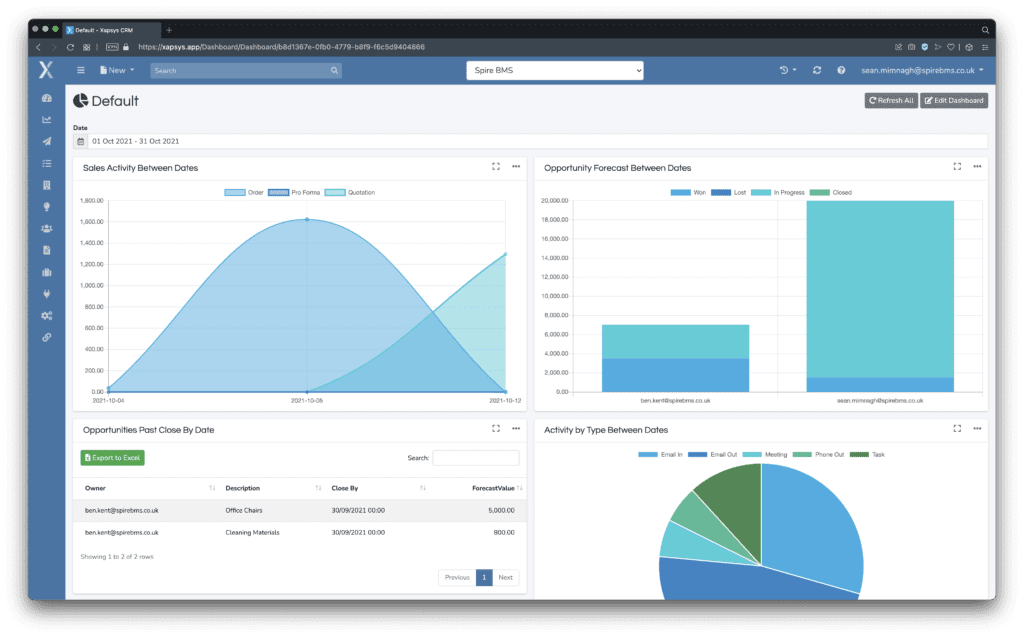Open the building icon in sidebar

pyautogui.click(x=46, y=185)
